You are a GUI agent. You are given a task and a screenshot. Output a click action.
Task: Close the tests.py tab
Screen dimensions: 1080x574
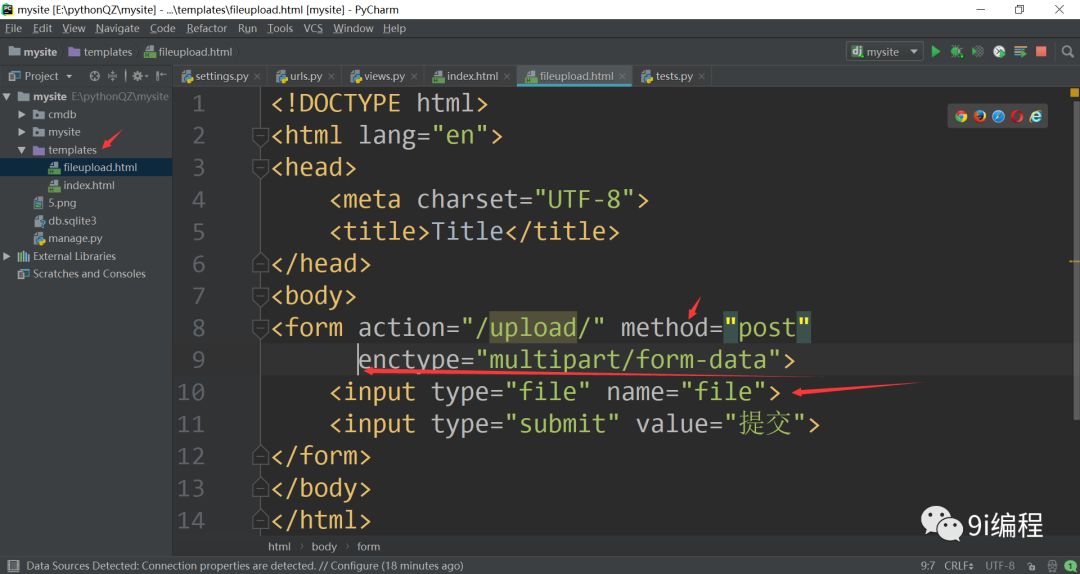point(702,76)
